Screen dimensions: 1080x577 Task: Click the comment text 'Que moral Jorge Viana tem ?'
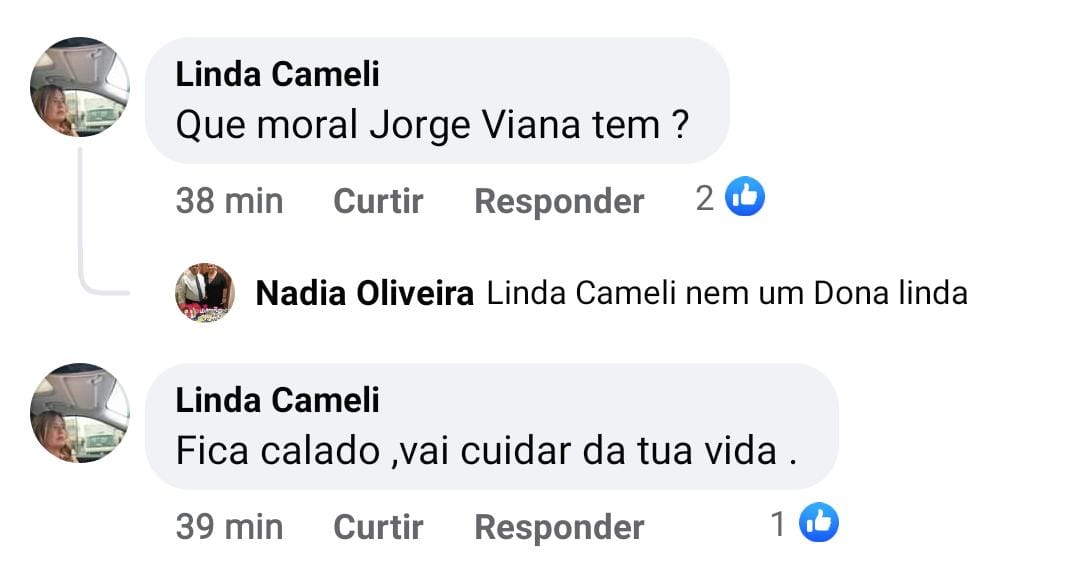click(x=432, y=125)
